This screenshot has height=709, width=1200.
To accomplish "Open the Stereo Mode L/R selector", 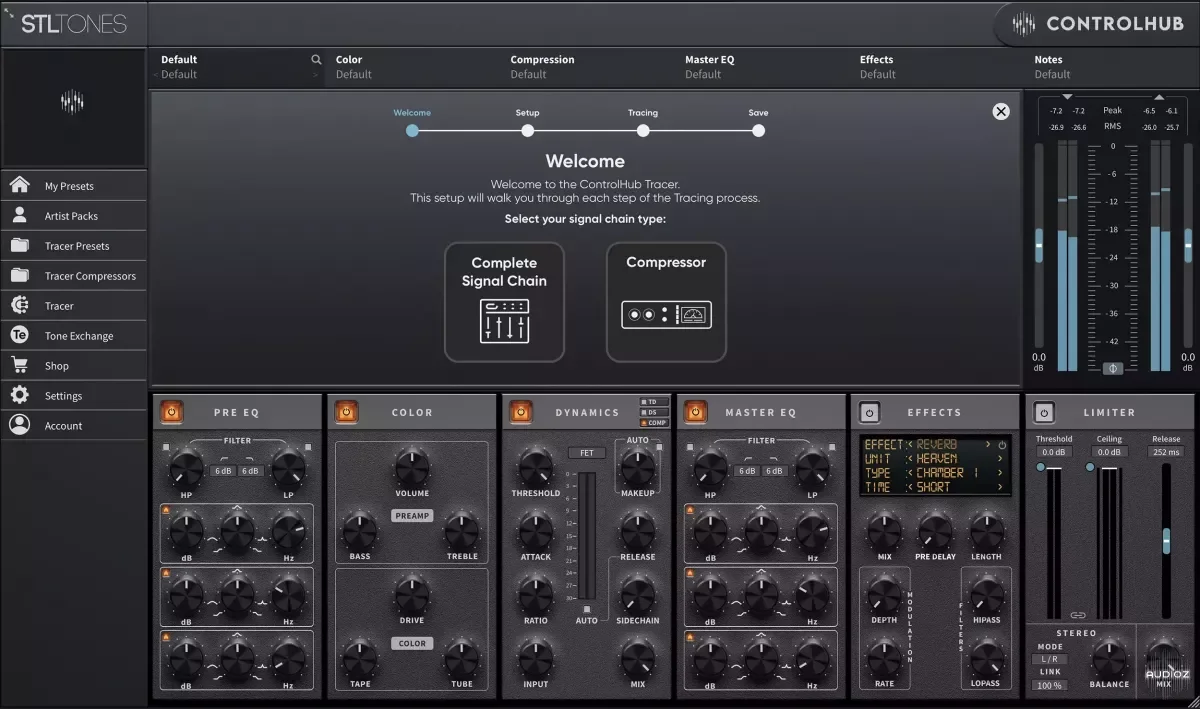I will pos(1049,659).
